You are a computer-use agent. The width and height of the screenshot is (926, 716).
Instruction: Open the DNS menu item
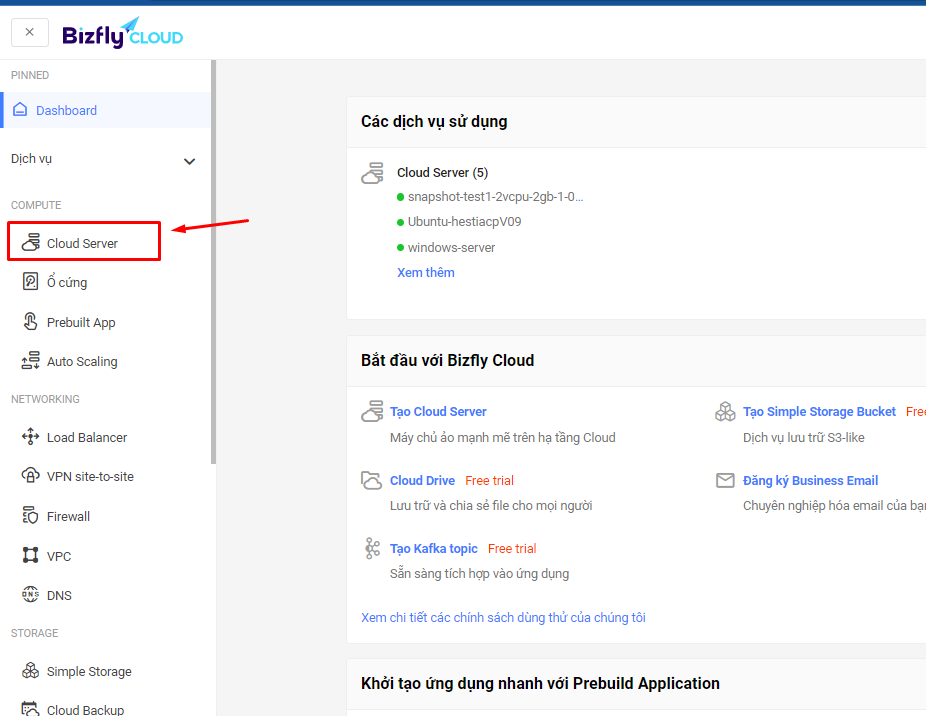59,595
